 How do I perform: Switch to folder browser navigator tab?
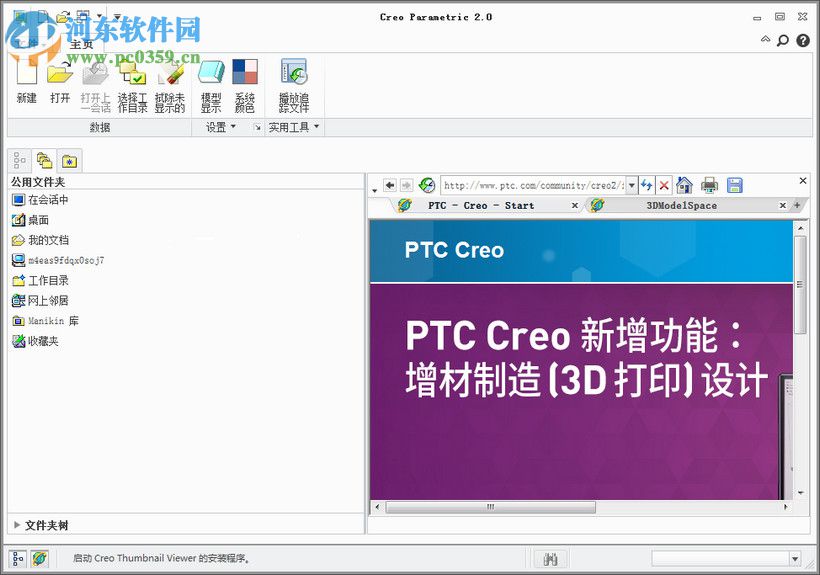[x=44, y=161]
